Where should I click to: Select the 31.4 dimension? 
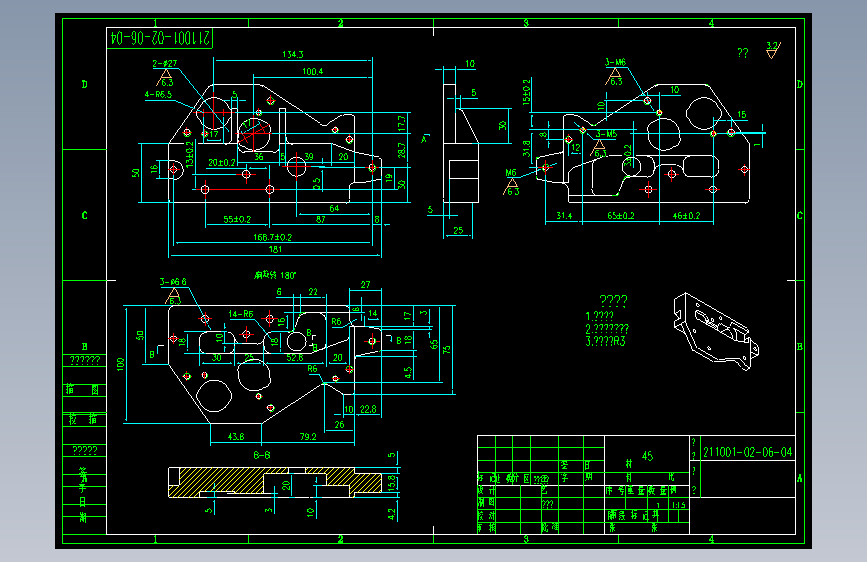564,216
